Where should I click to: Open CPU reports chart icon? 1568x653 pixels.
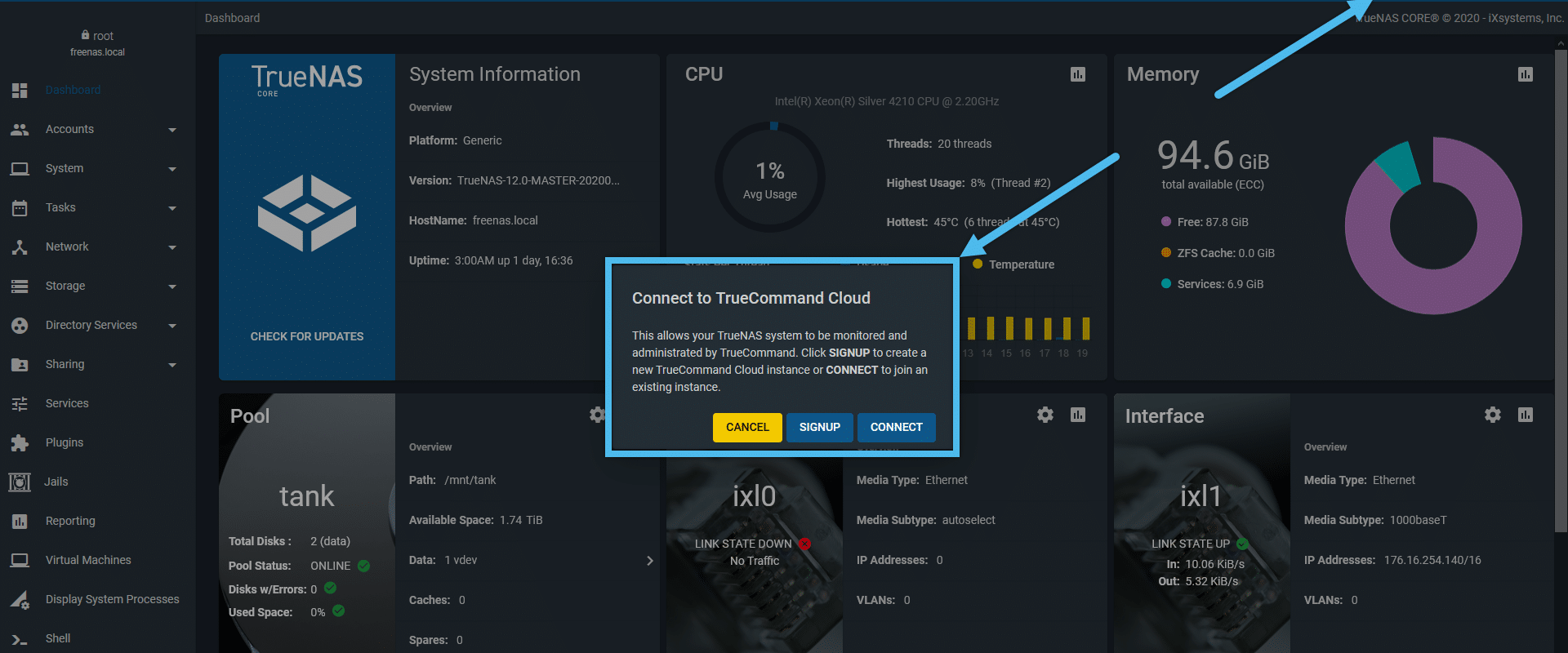pos(1078,74)
